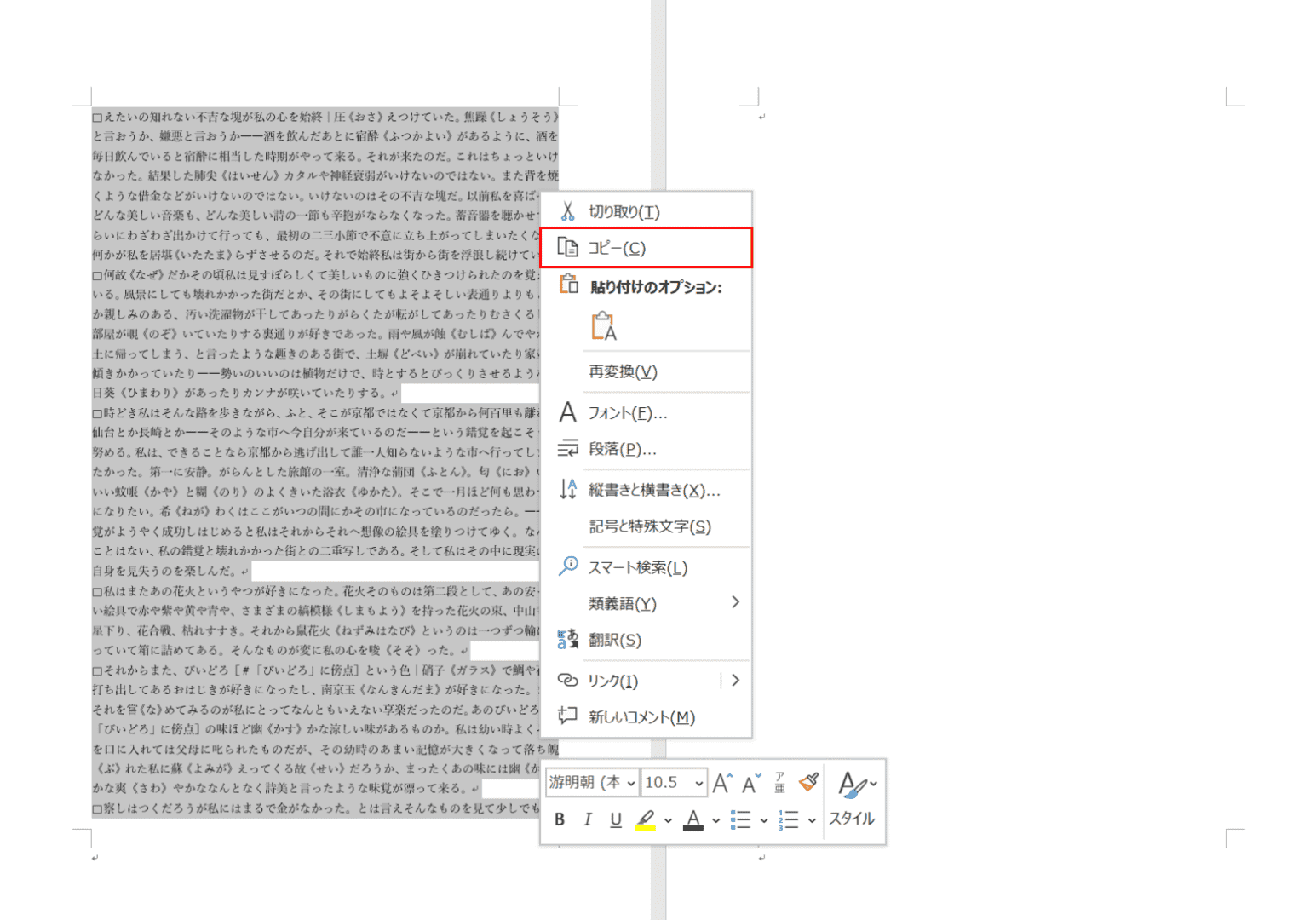Viewport: 1316px width, 920px height.
Task: Click the large A font icon
Action: (567, 412)
